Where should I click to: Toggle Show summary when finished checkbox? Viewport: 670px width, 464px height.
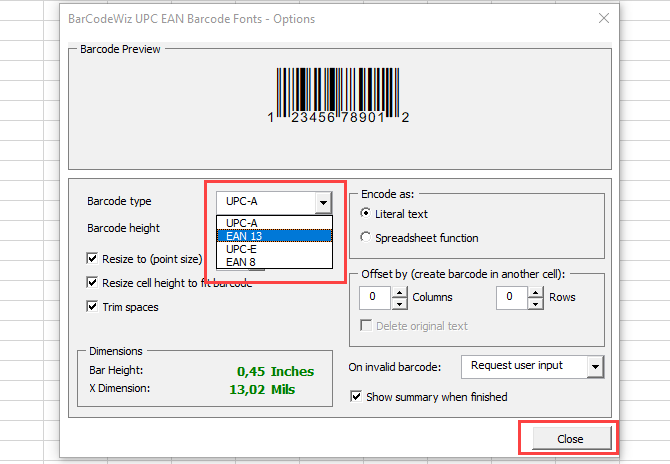pyautogui.click(x=356, y=396)
